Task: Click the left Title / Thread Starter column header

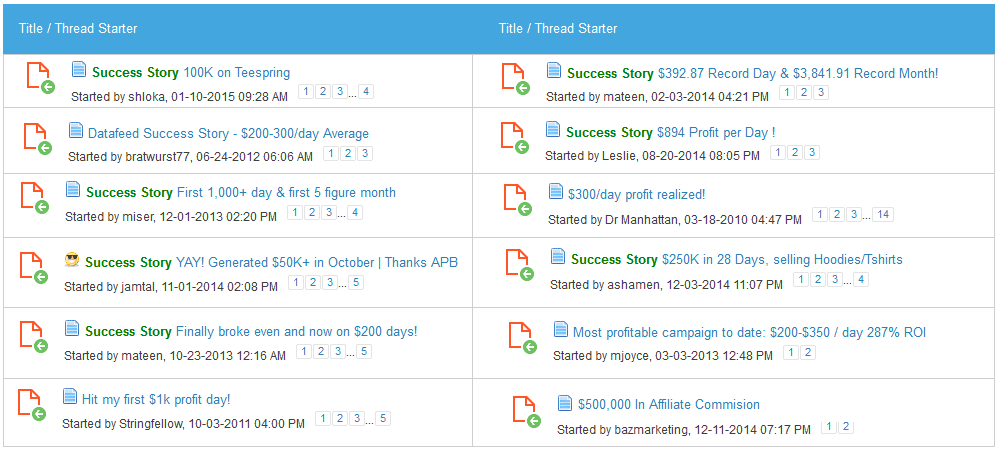Action: click(x=78, y=29)
